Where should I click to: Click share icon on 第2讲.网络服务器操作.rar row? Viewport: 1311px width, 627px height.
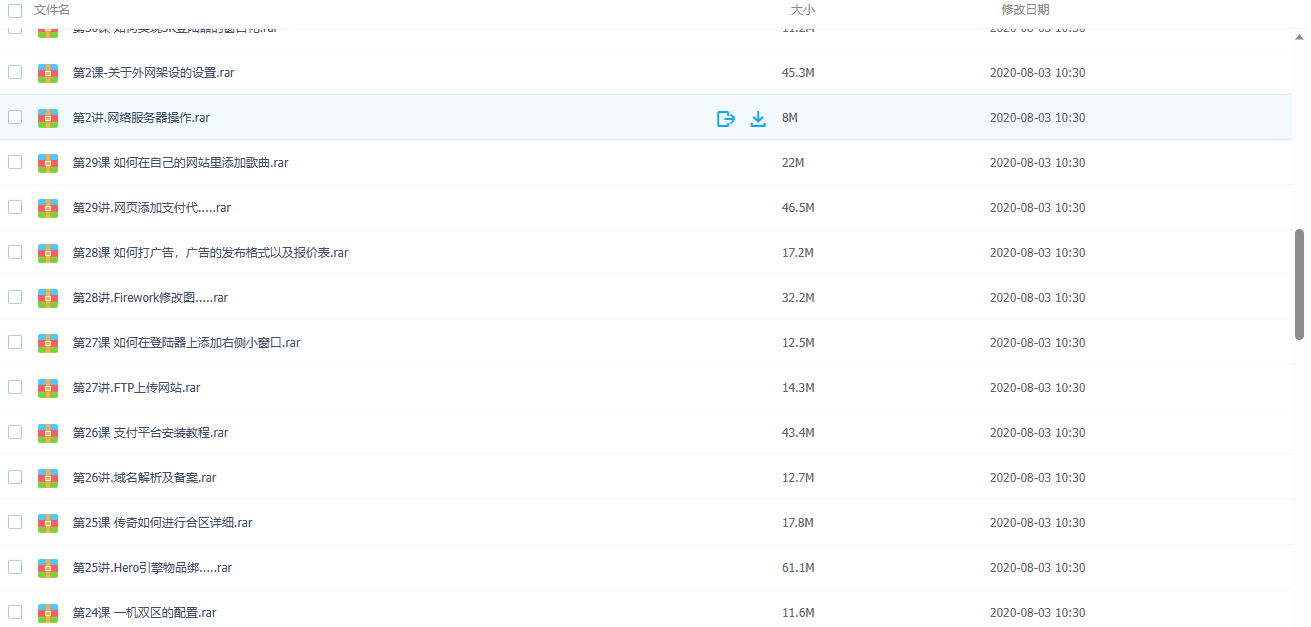tap(726, 118)
